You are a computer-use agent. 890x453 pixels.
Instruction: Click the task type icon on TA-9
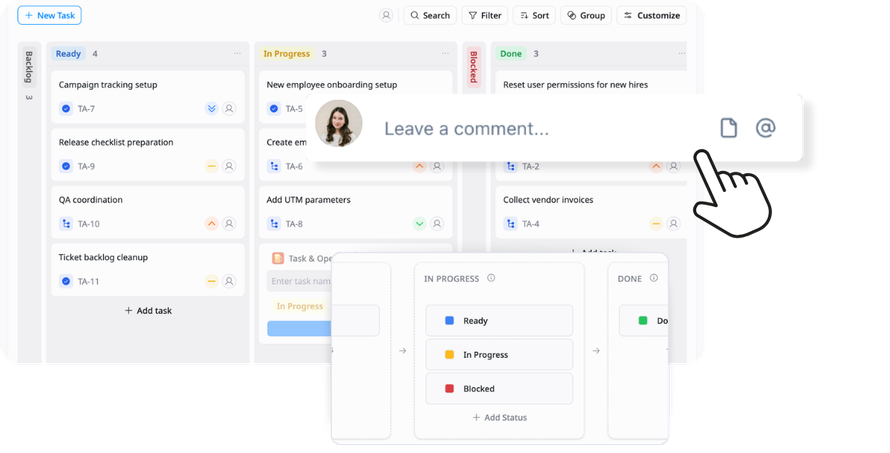coord(66,166)
